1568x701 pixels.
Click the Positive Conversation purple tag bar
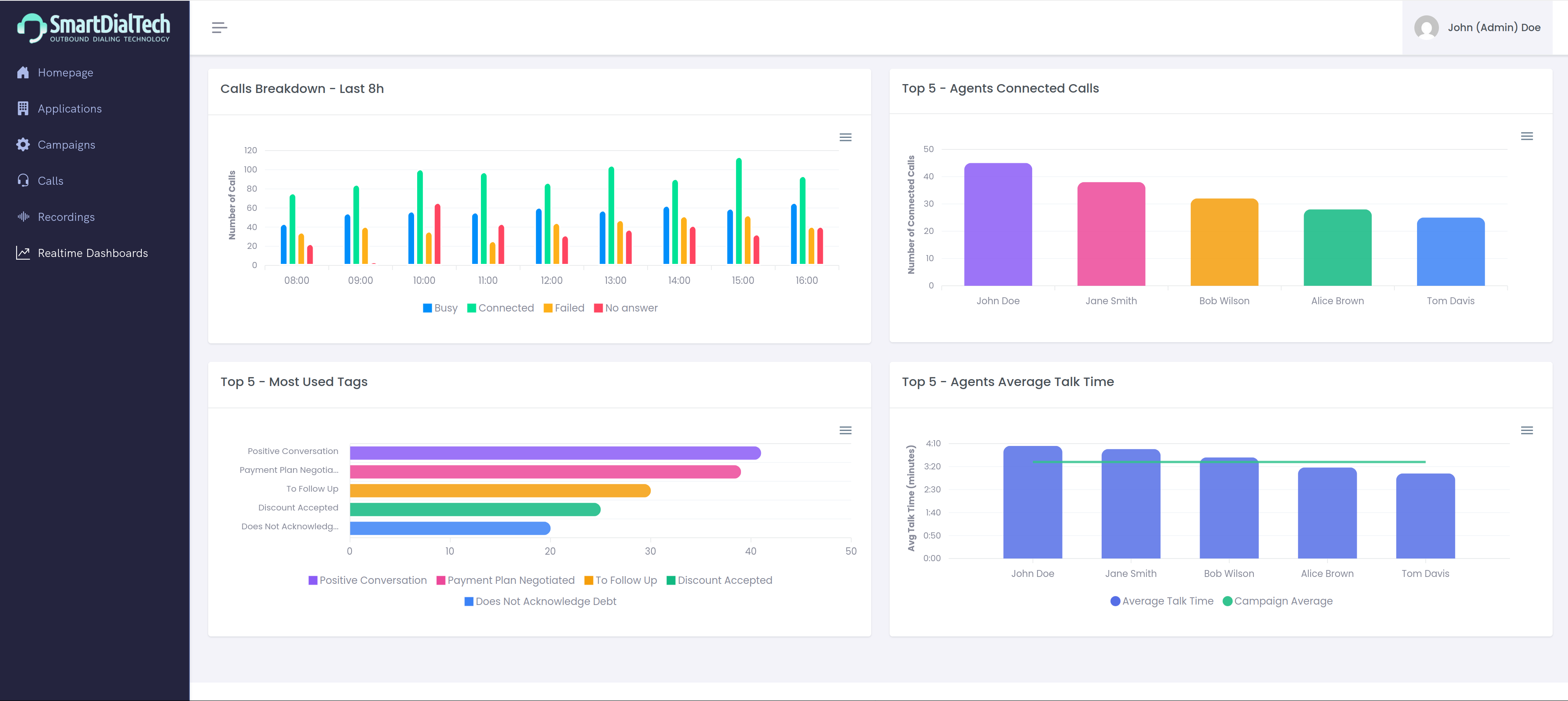tap(555, 453)
